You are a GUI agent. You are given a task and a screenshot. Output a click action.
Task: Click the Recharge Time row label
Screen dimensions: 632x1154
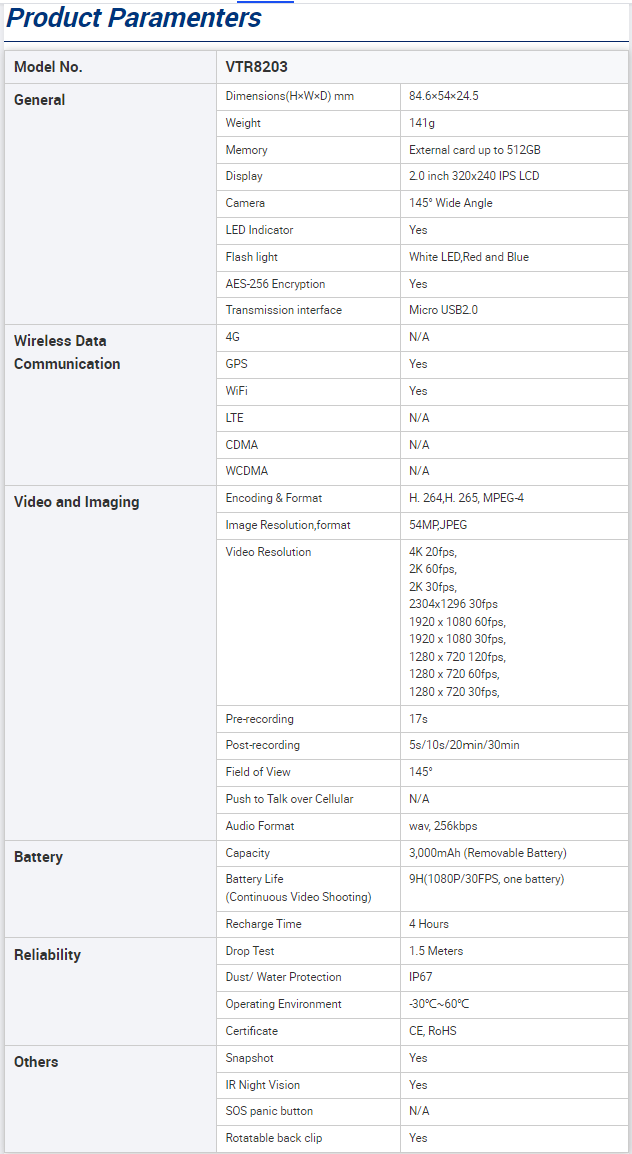tap(263, 924)
